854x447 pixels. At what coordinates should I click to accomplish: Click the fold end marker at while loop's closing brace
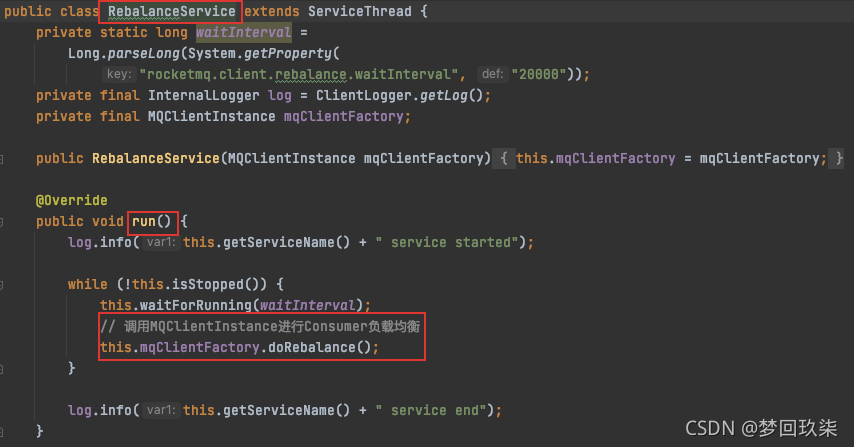4,368
